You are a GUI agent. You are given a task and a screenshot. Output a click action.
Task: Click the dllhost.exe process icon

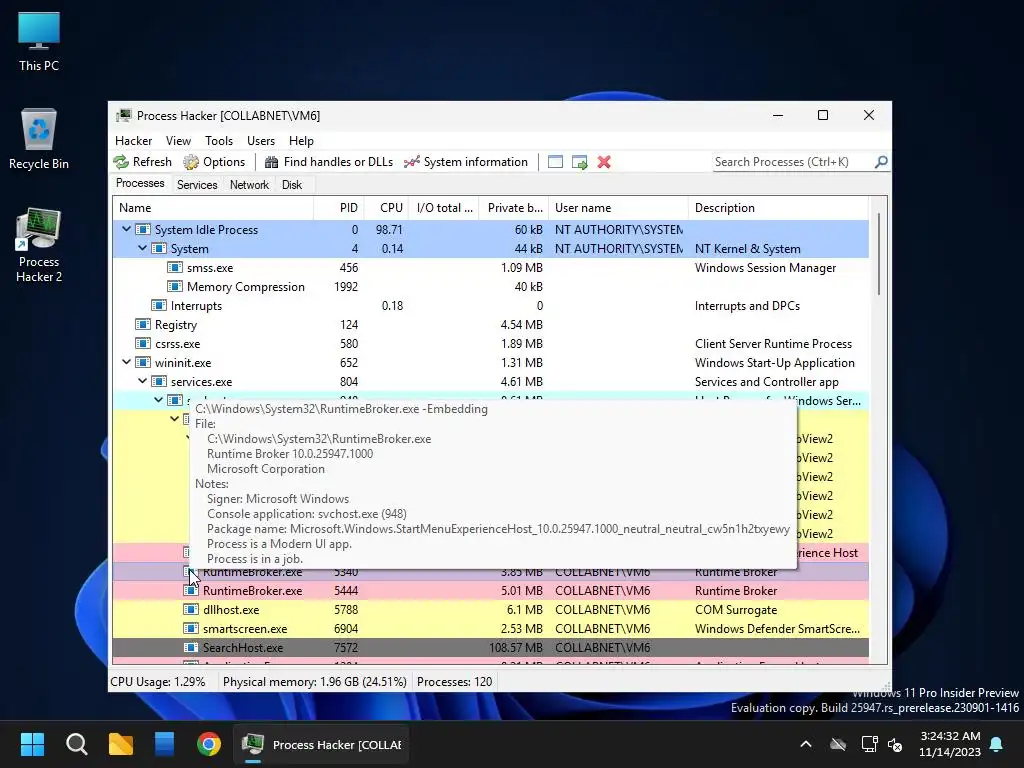tap(191, 609)
